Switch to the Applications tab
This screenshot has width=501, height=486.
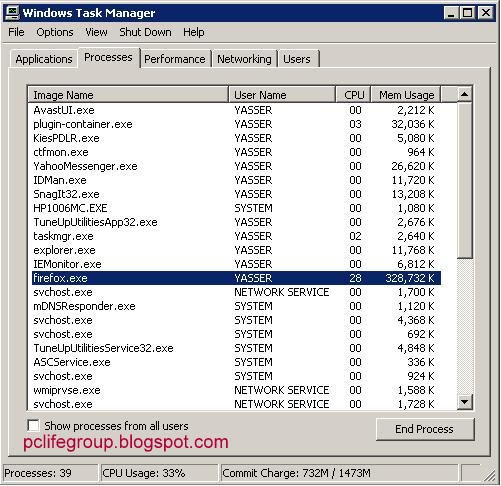pos(44,59)
